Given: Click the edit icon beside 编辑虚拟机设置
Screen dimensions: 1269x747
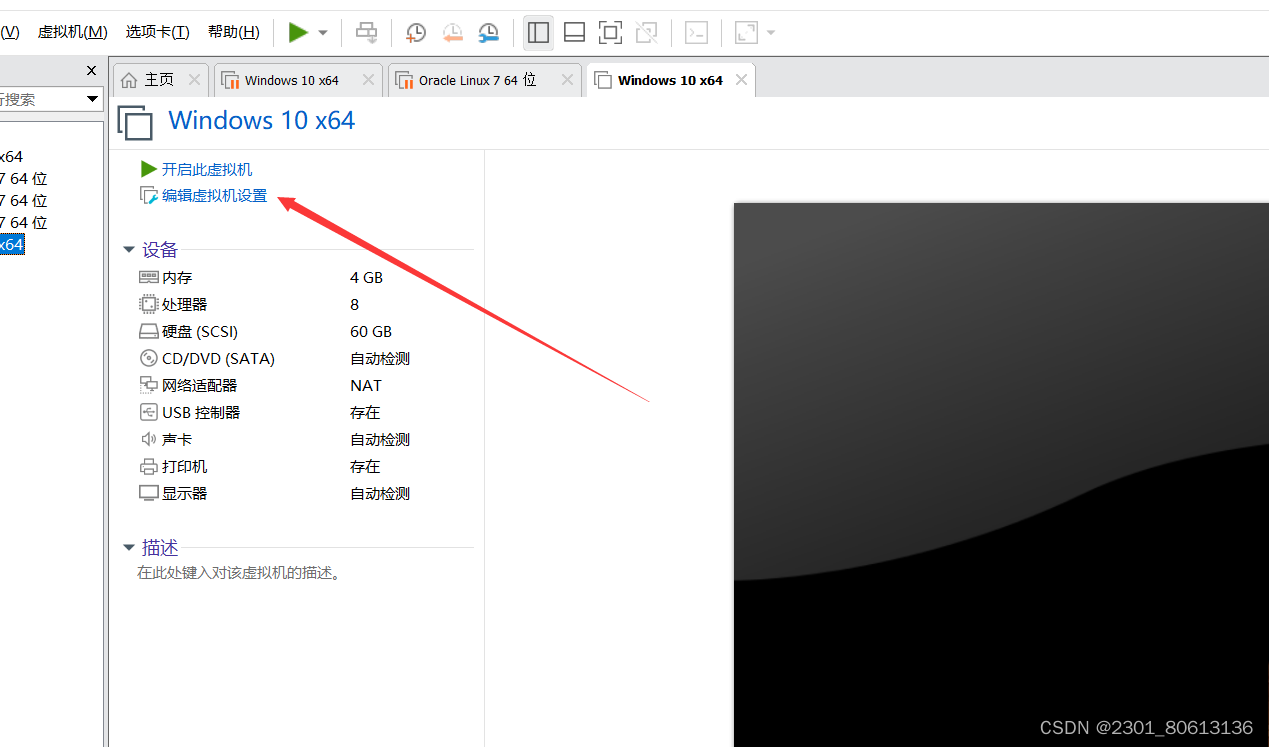Looking at the screenshot, I should (x=149, y=195).
